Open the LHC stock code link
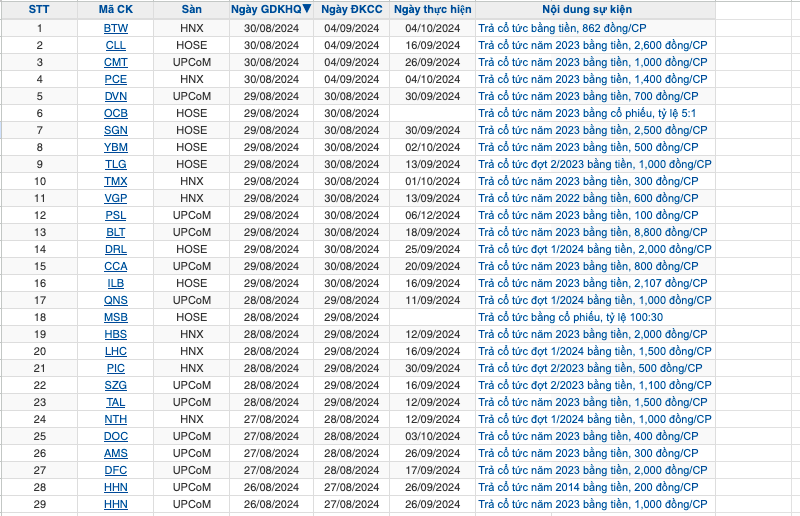The width and height of the screenshot is (800, 516). pos(116,351)
